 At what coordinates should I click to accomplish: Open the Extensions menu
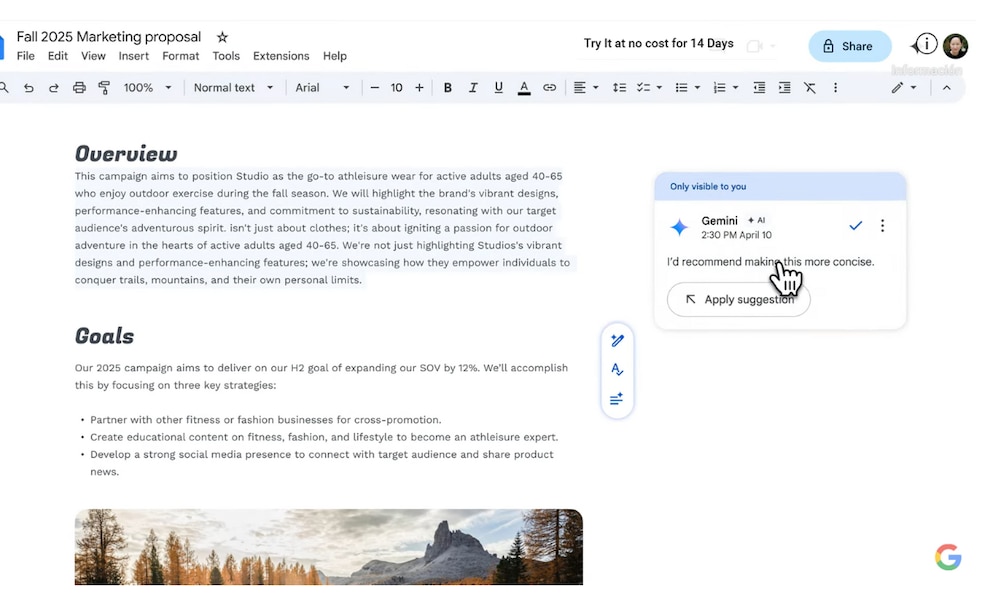pos(281,56)
